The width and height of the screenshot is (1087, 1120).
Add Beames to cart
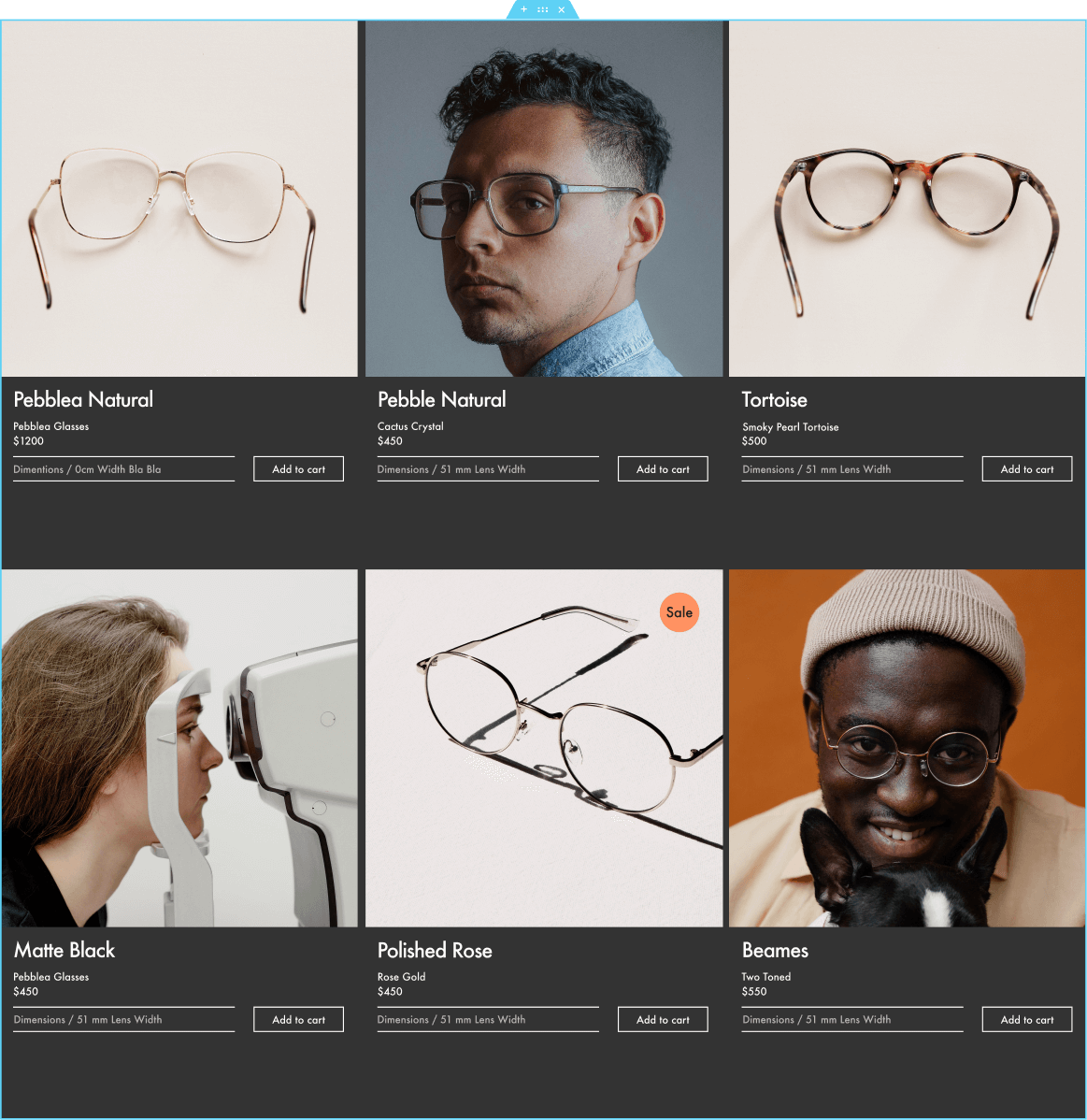(1026, 1020)
